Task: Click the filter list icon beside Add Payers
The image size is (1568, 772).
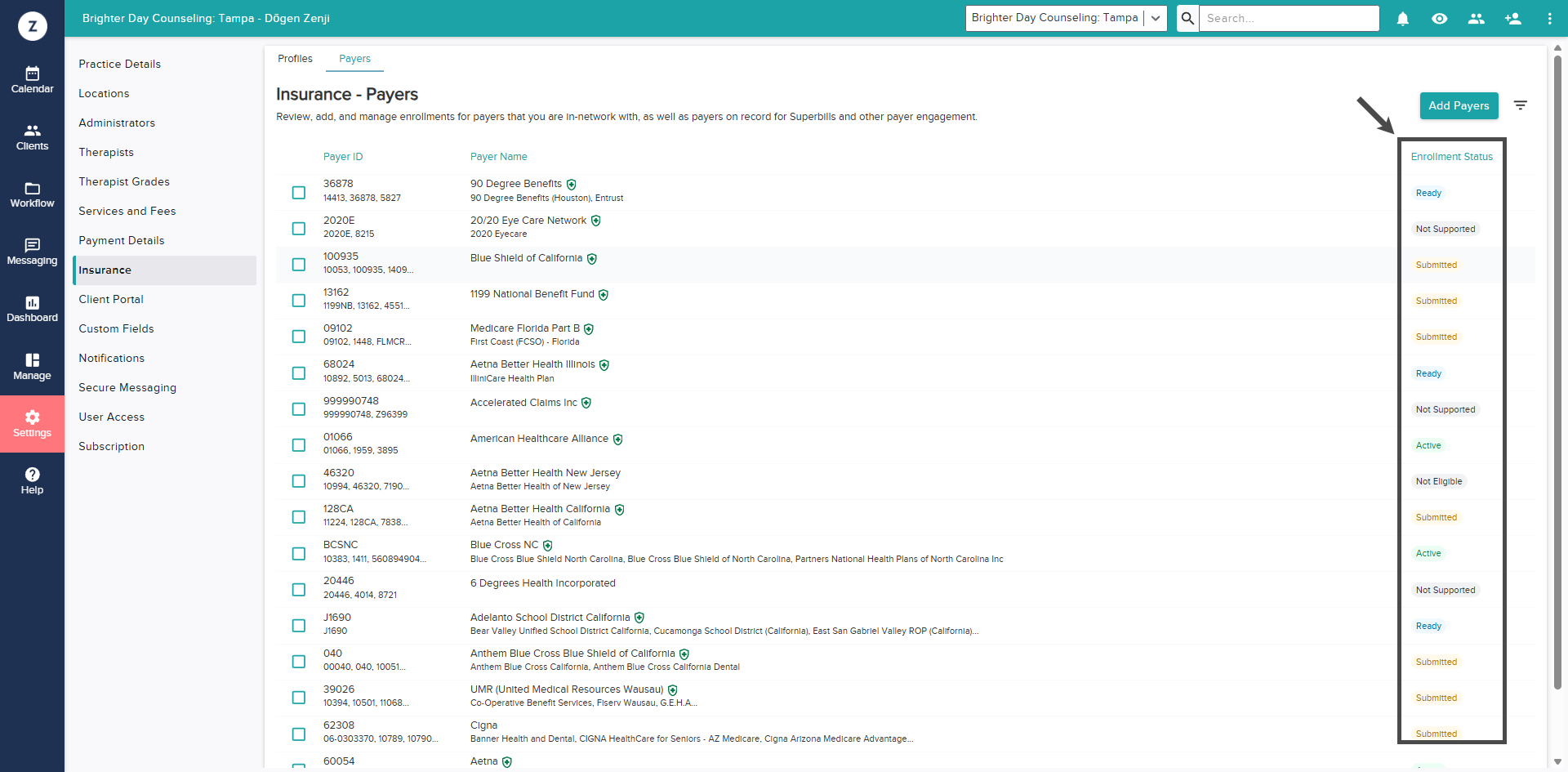Action: (x=1520, y=105)
